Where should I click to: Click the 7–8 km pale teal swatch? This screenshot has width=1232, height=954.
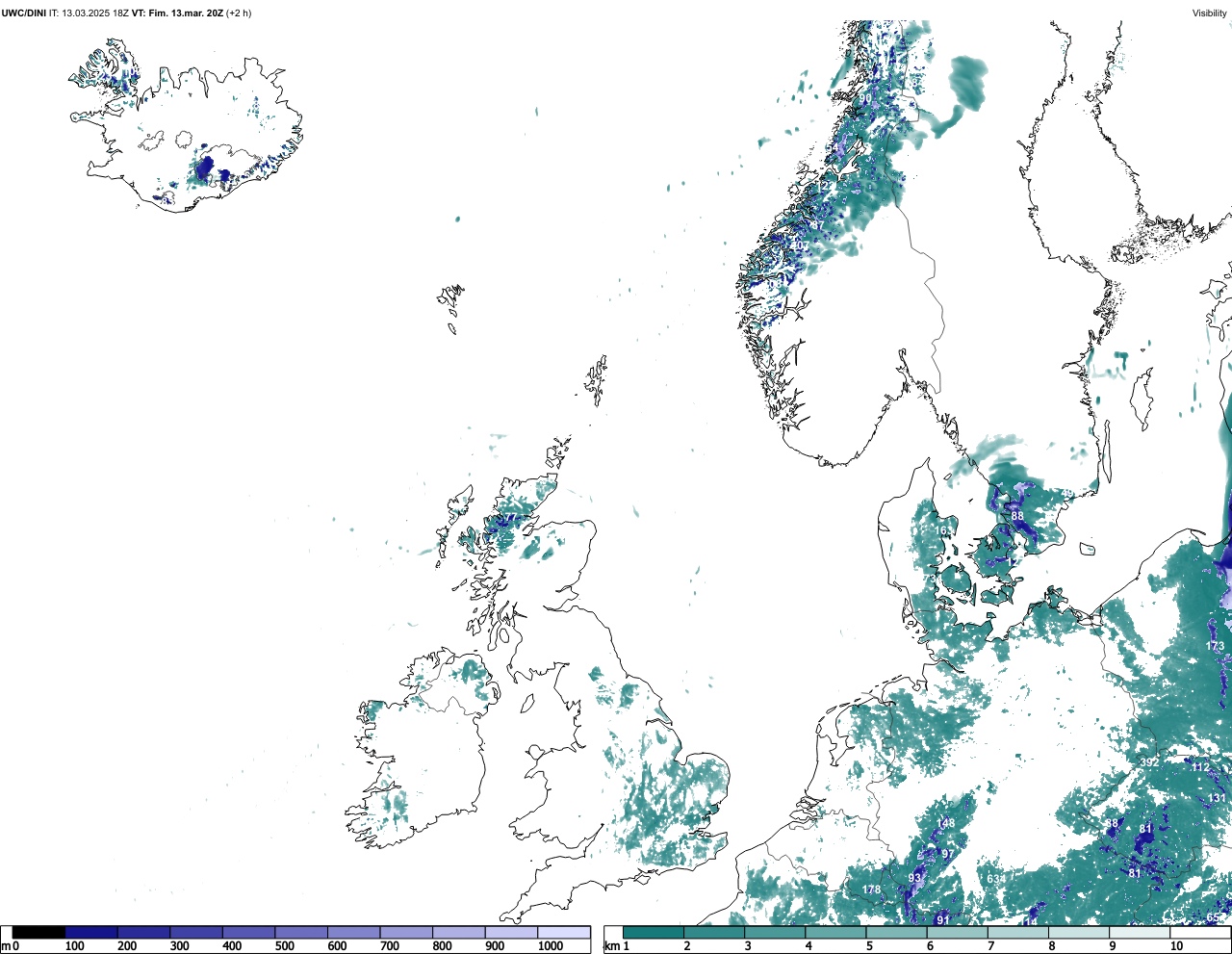click(x=1018, y=933)
